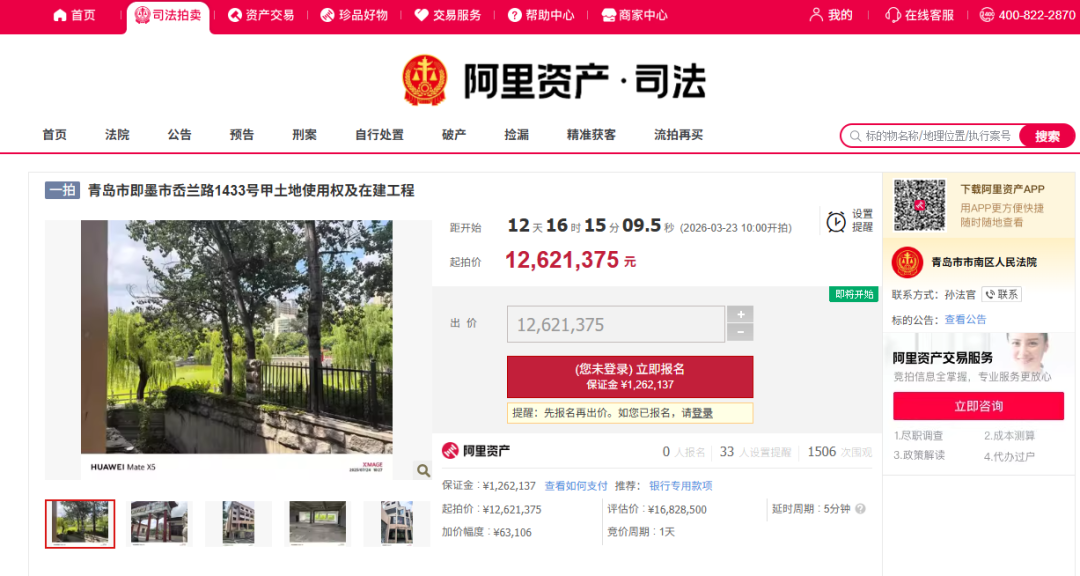Decrease the bid with the minus stepper

[x=740, y=330]
